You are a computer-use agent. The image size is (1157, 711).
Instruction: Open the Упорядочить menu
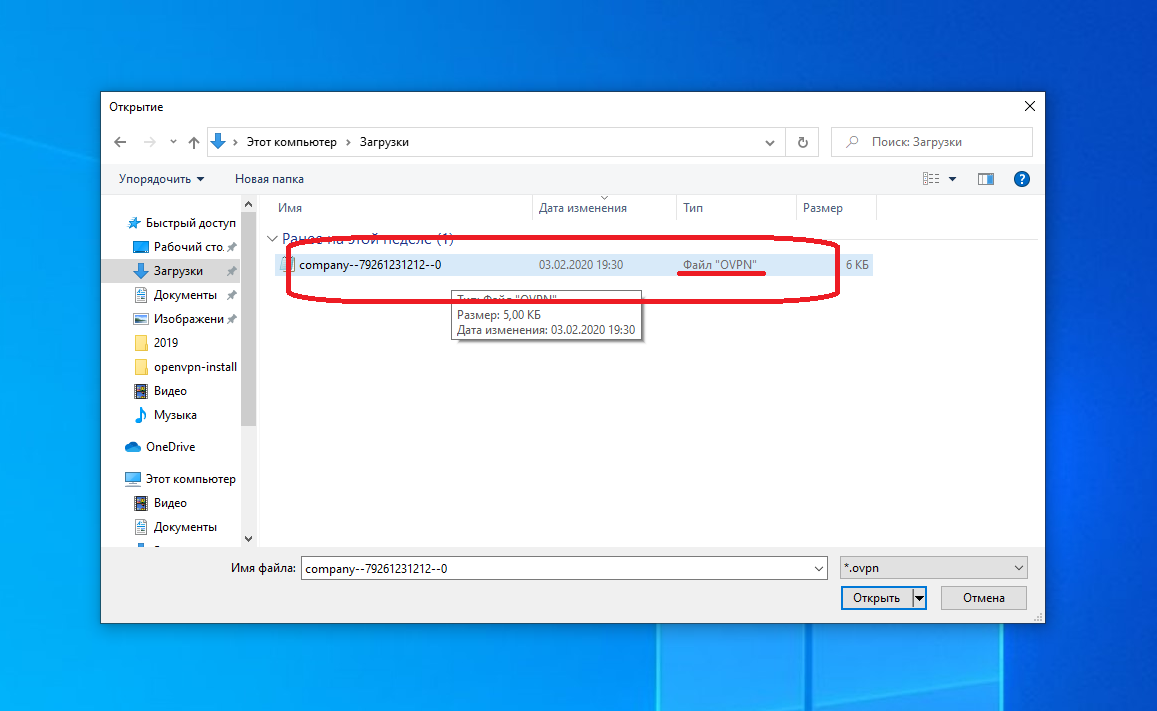point(161,179)
